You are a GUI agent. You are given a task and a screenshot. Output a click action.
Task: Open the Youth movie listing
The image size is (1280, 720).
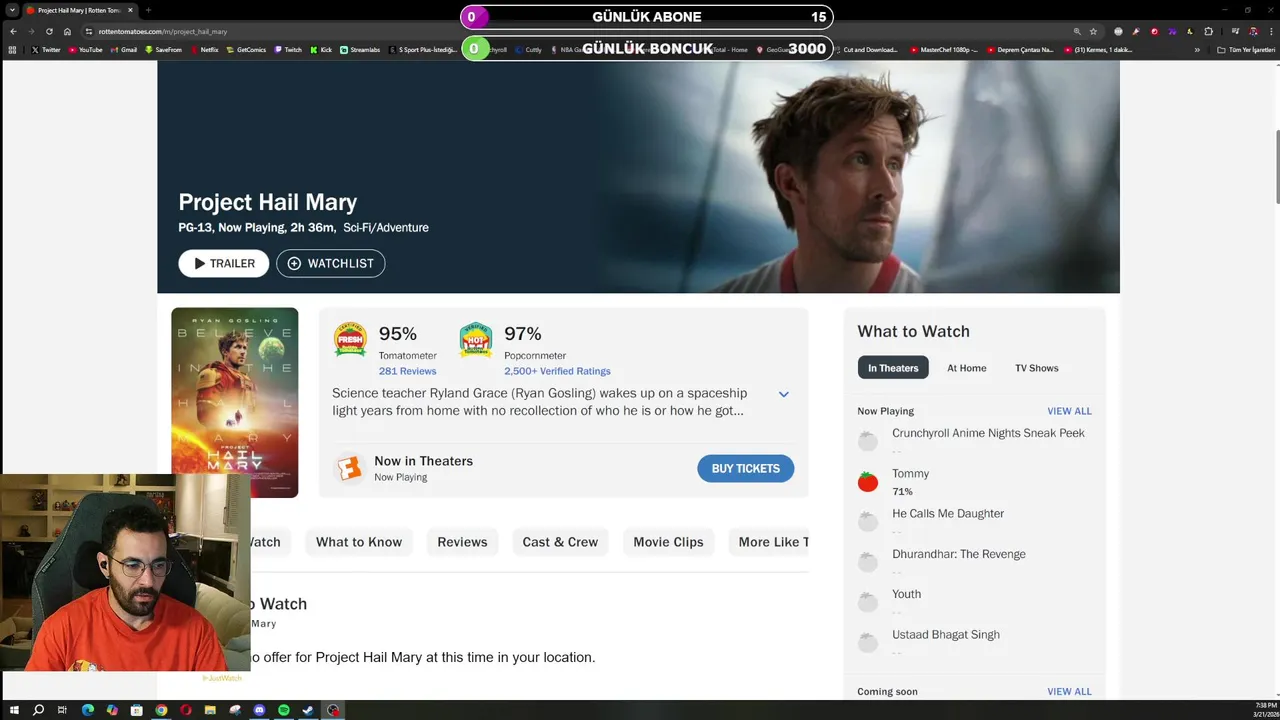(x=906, y=594)
